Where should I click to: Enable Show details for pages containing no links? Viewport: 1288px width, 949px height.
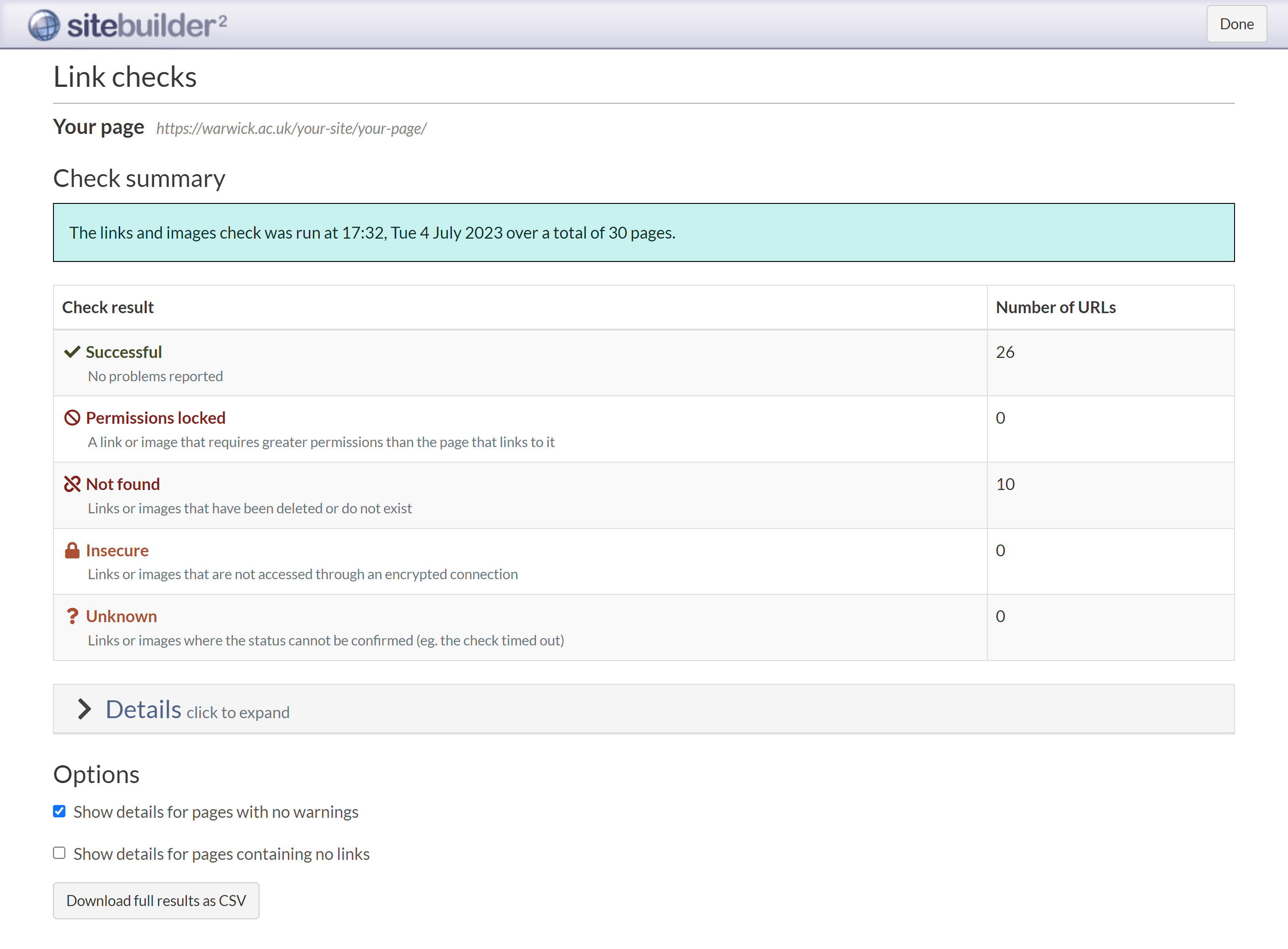59,853
